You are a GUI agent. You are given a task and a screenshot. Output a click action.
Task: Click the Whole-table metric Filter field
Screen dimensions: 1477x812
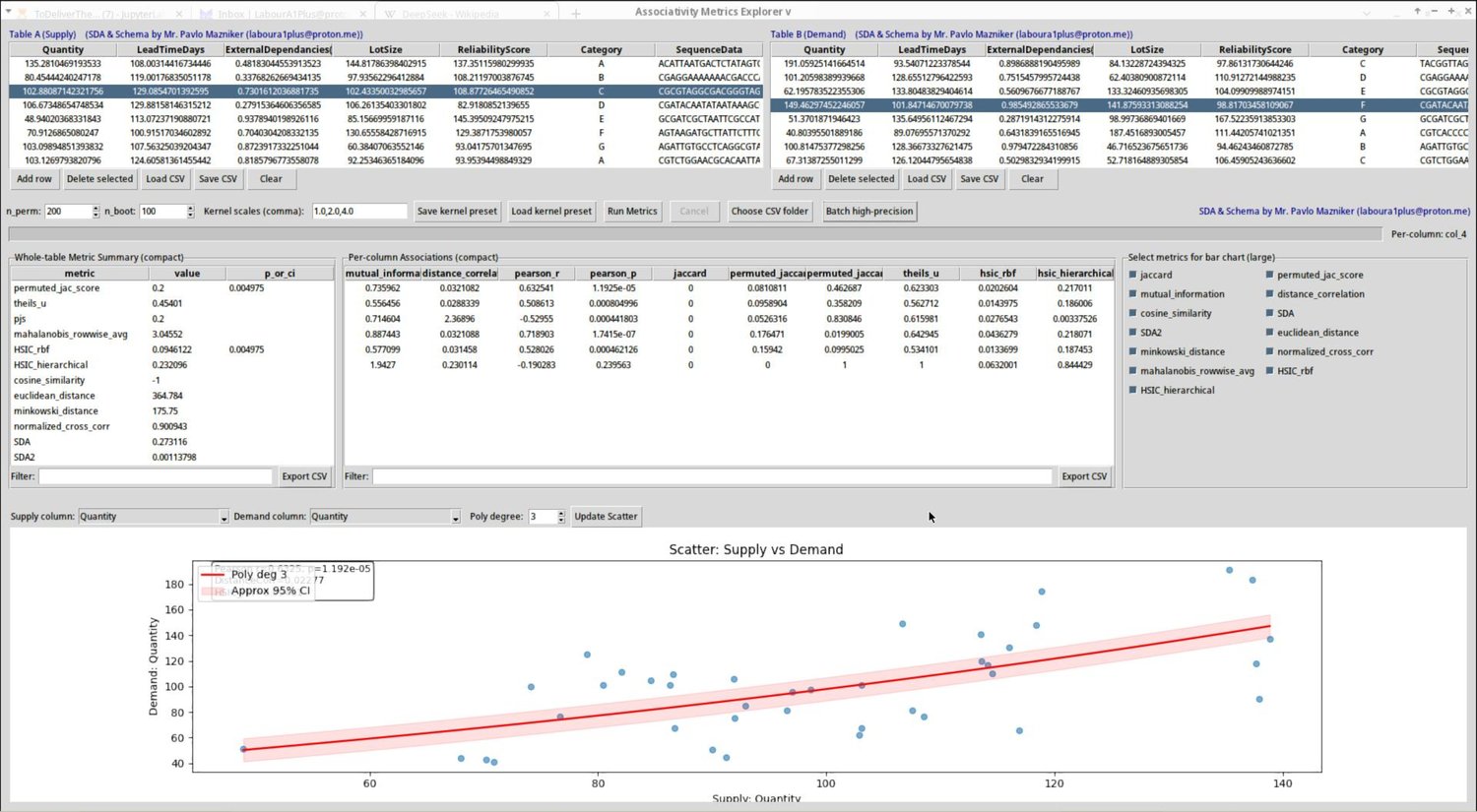click(x=156, y=476)
